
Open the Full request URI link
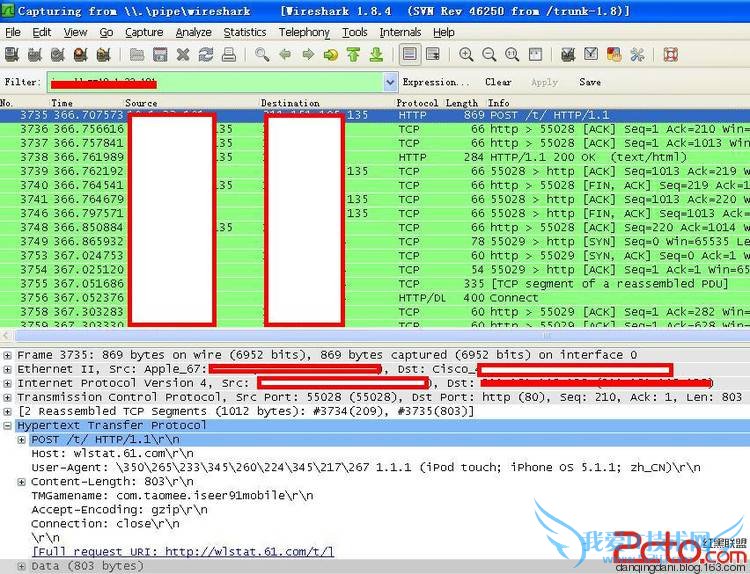point(183,552)
